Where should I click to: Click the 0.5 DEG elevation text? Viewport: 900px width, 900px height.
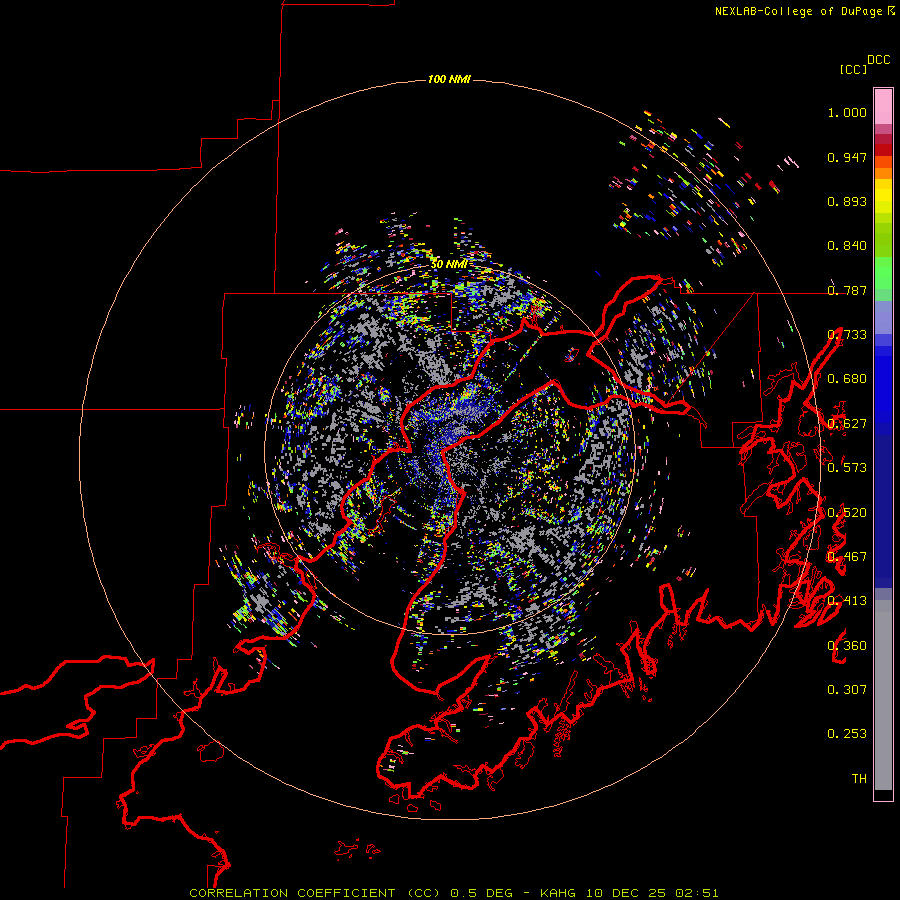(x=481, y=893)
